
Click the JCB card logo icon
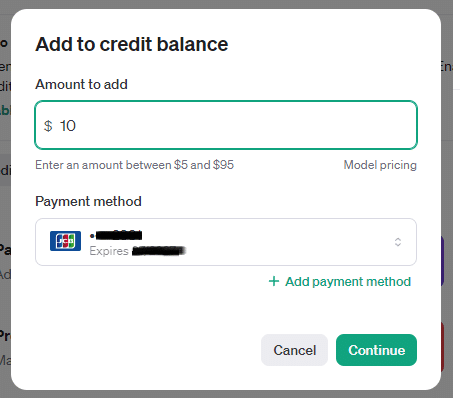[x=65, y=241]
